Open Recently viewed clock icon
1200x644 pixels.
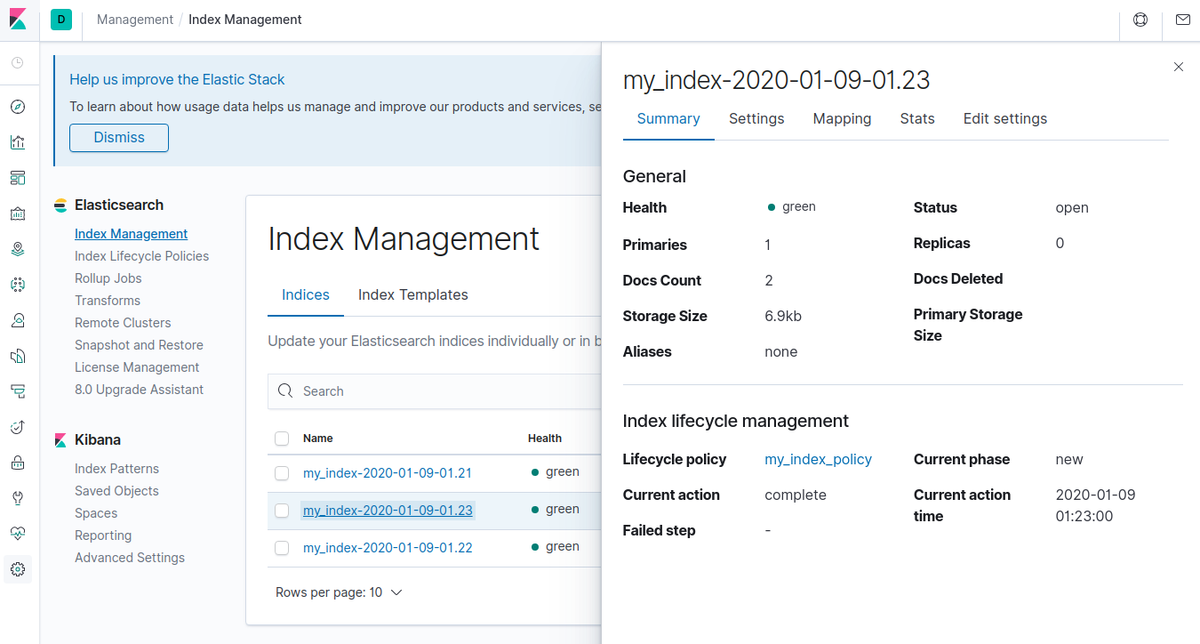click(x=18, y=62)
